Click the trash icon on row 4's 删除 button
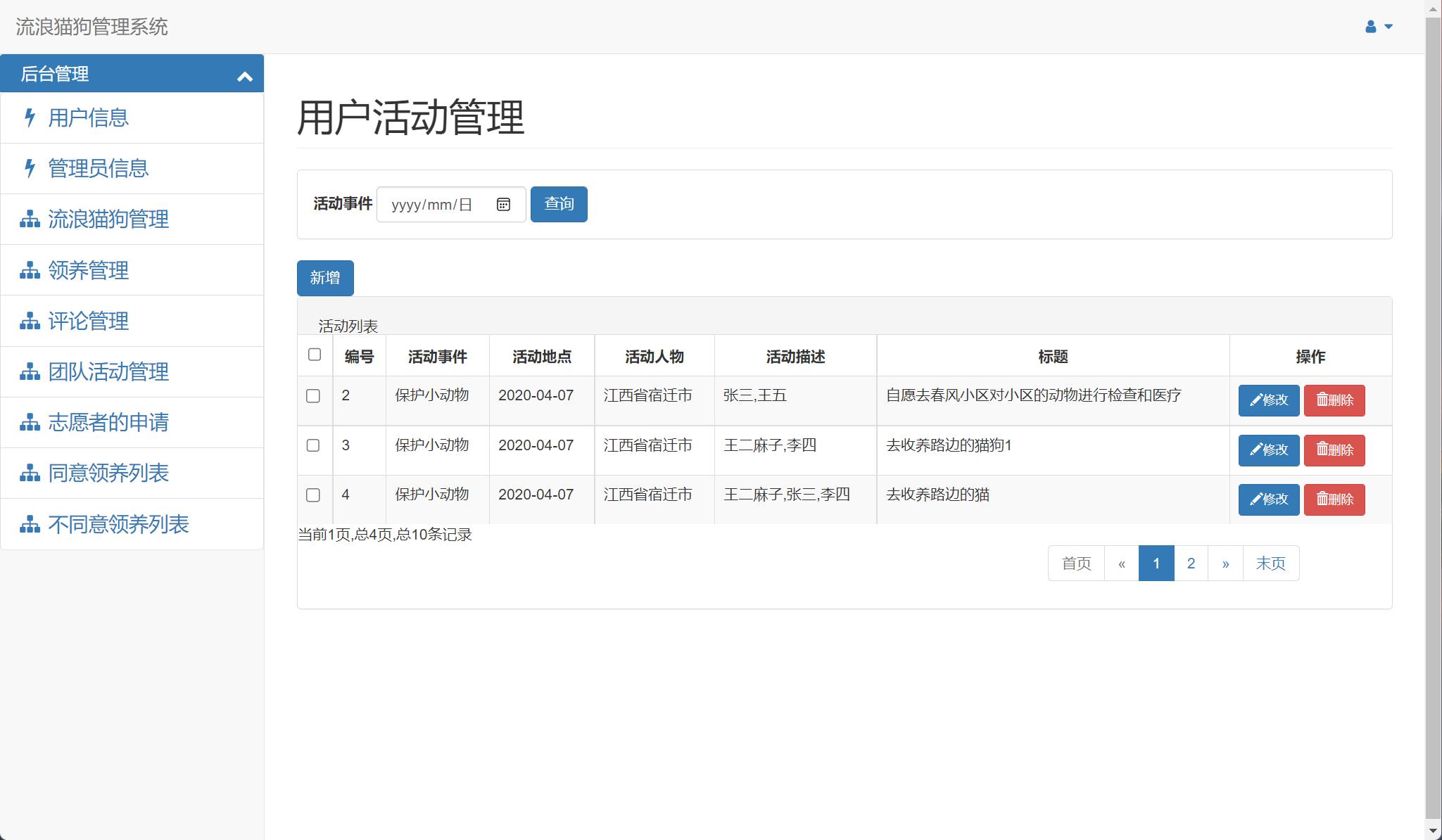 pos(1322,499)
